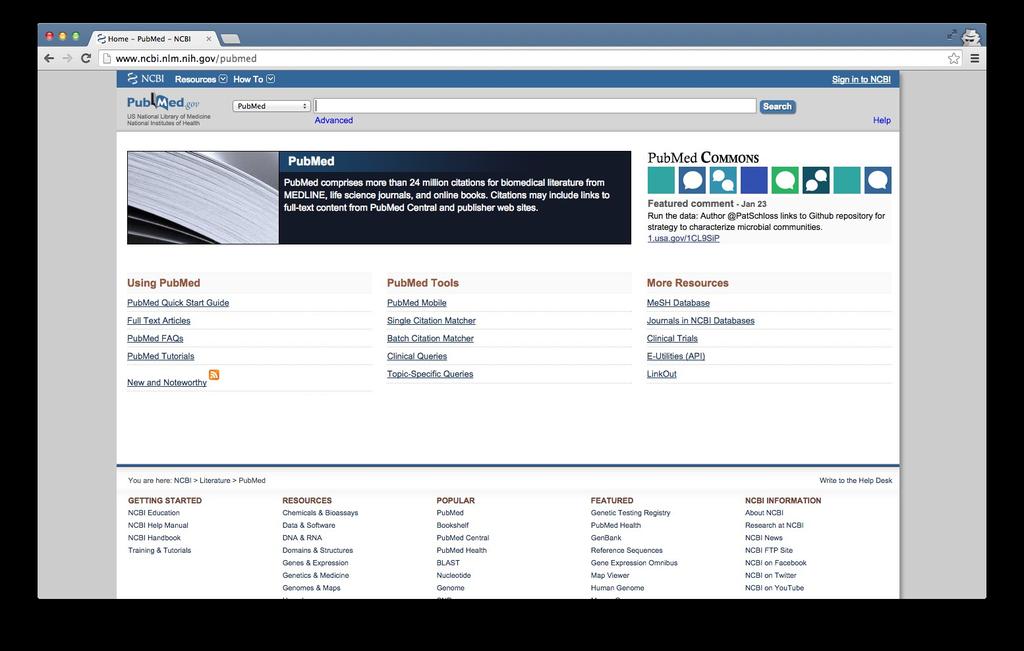This screenshot has width=1024, height=651.
Task: Click the Search button
Action: 777,106
